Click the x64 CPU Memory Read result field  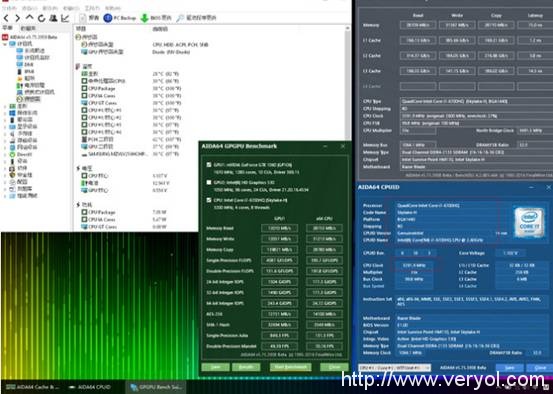[x=324, y=228]
